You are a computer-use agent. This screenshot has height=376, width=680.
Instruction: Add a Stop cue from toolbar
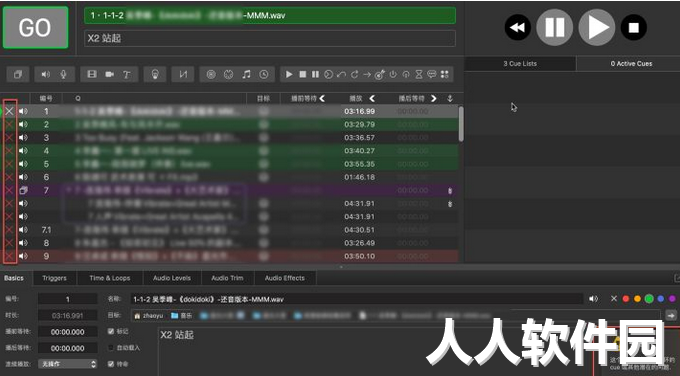pyautogui.click(x=303, y=75)
